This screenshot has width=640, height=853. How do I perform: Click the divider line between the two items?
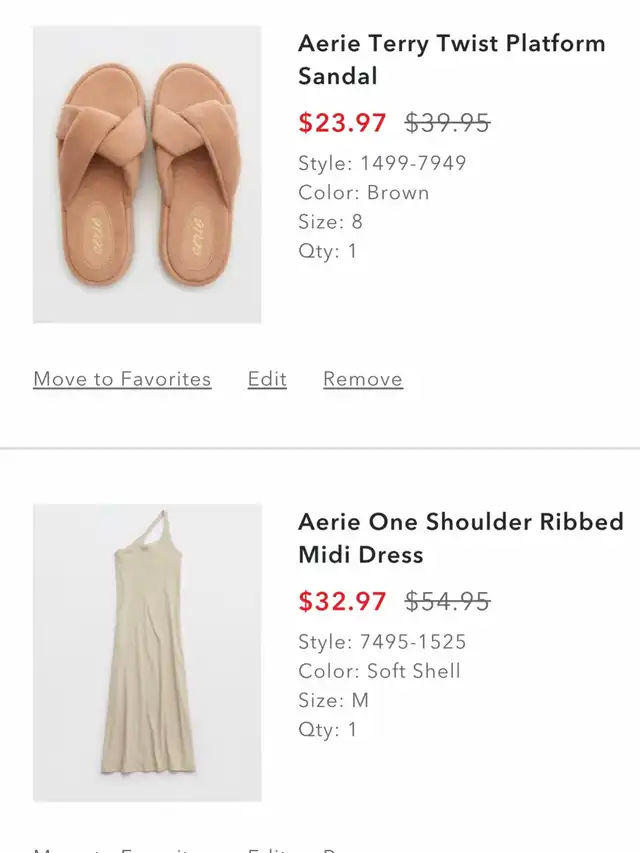(x=320, y=449)
